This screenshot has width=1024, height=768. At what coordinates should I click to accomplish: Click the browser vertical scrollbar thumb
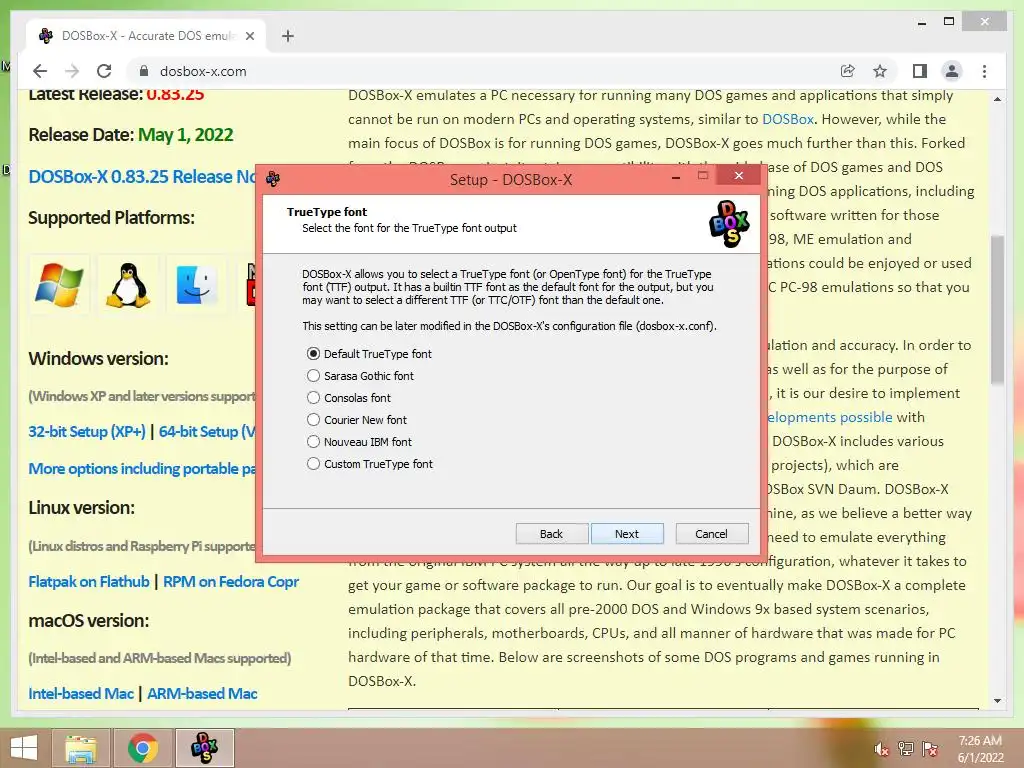coord(997,310)
